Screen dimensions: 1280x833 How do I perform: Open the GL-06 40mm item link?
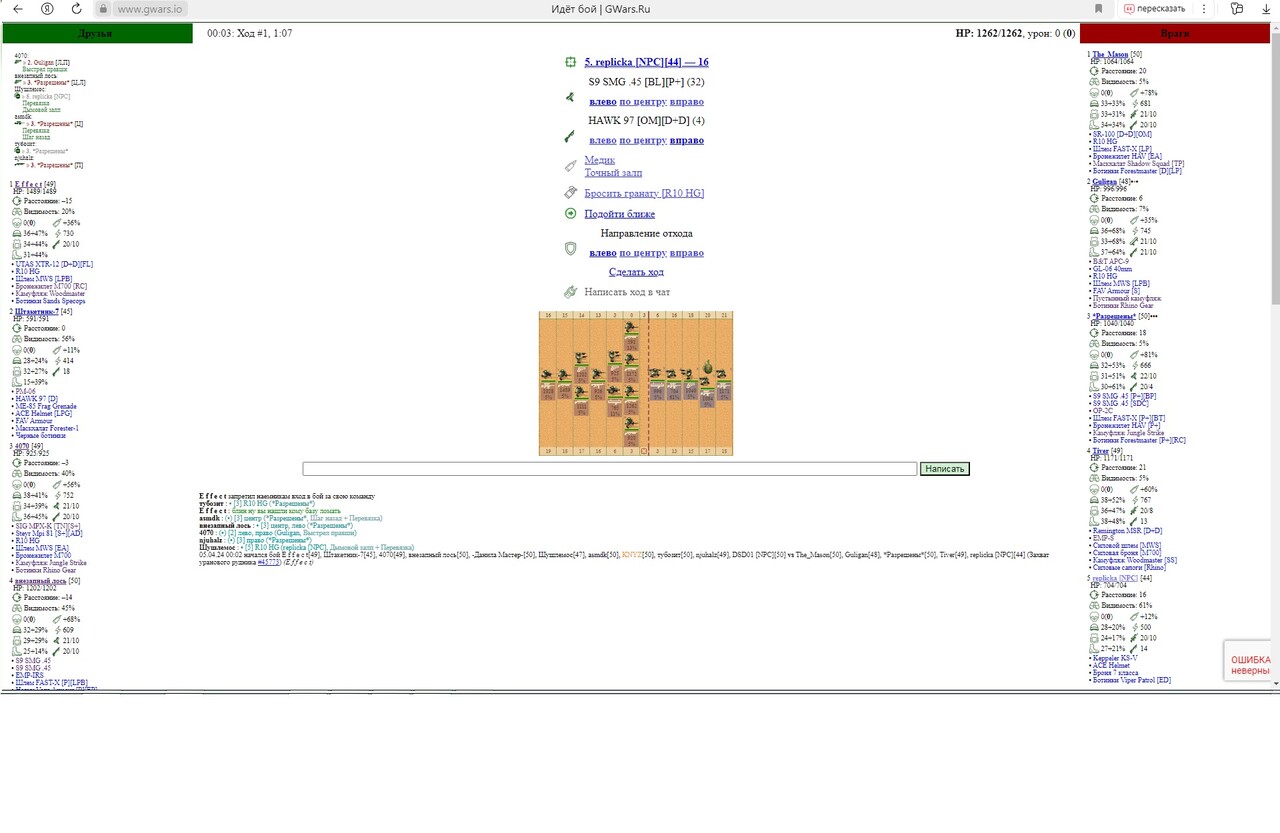(1112, 269)
